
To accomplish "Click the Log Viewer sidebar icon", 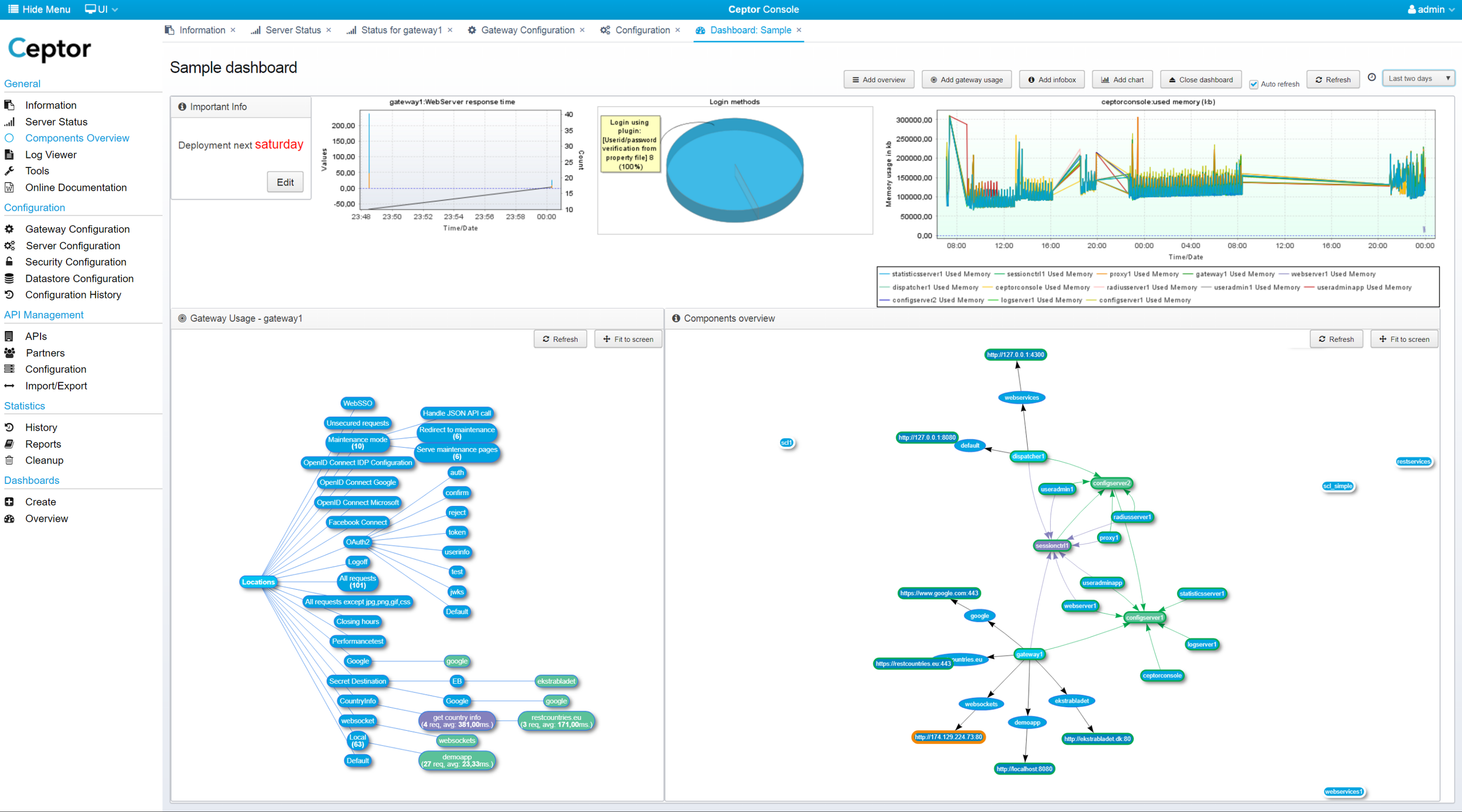I will pos(9,155).
